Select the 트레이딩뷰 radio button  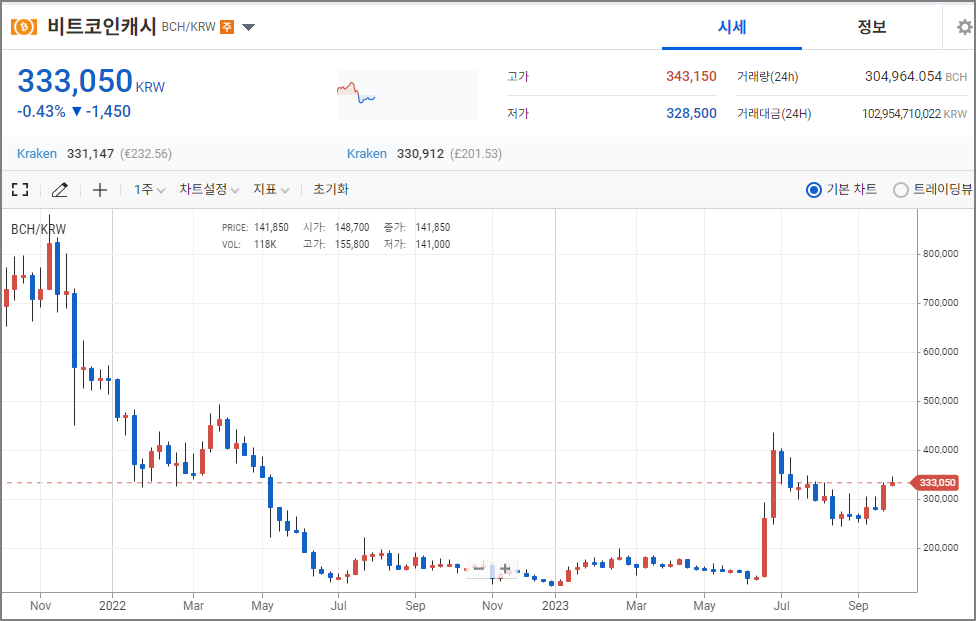click(901, 190)
